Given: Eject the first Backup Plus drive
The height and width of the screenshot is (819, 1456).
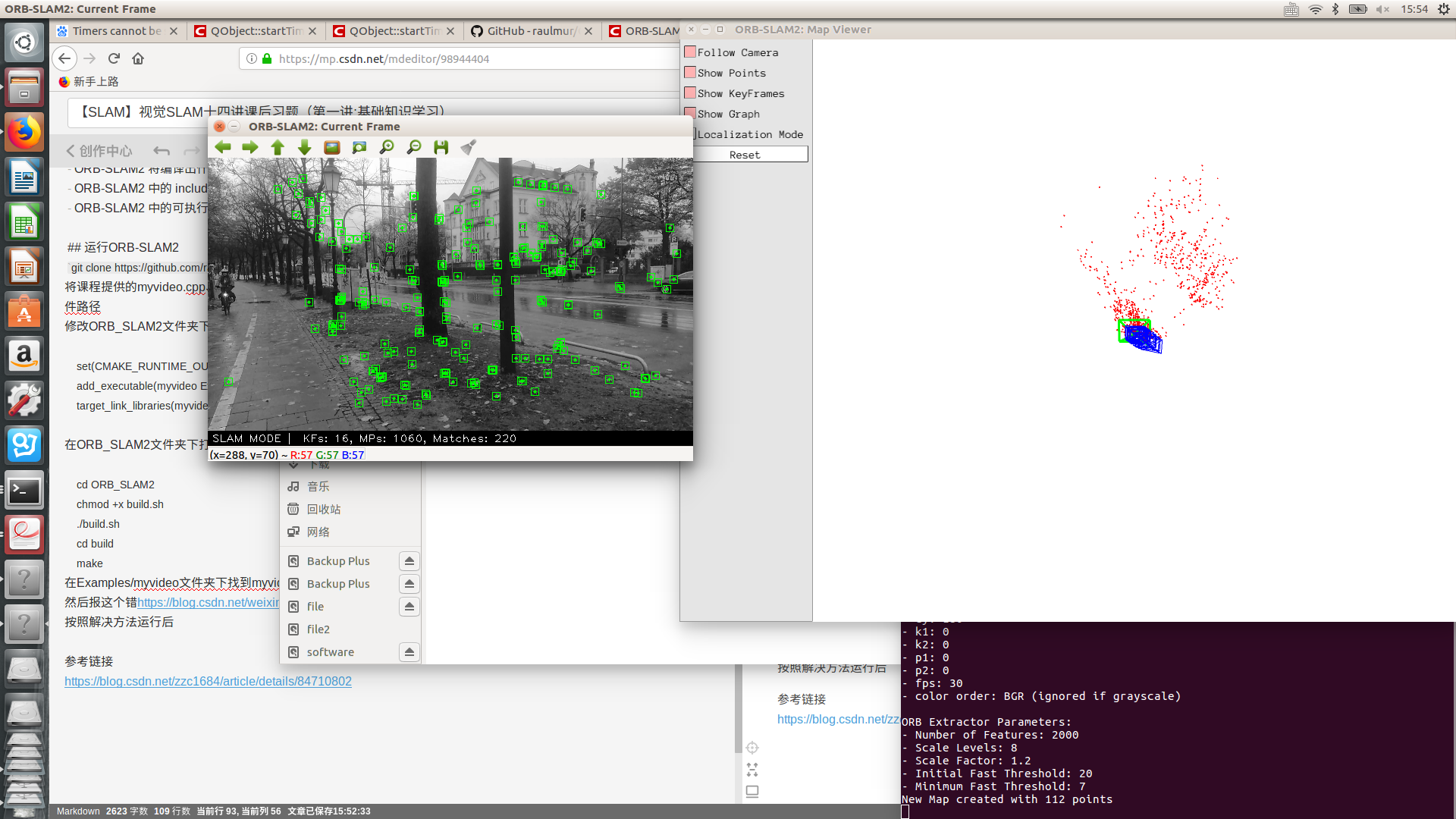Looking at the screenshot, I should (409, 561).
